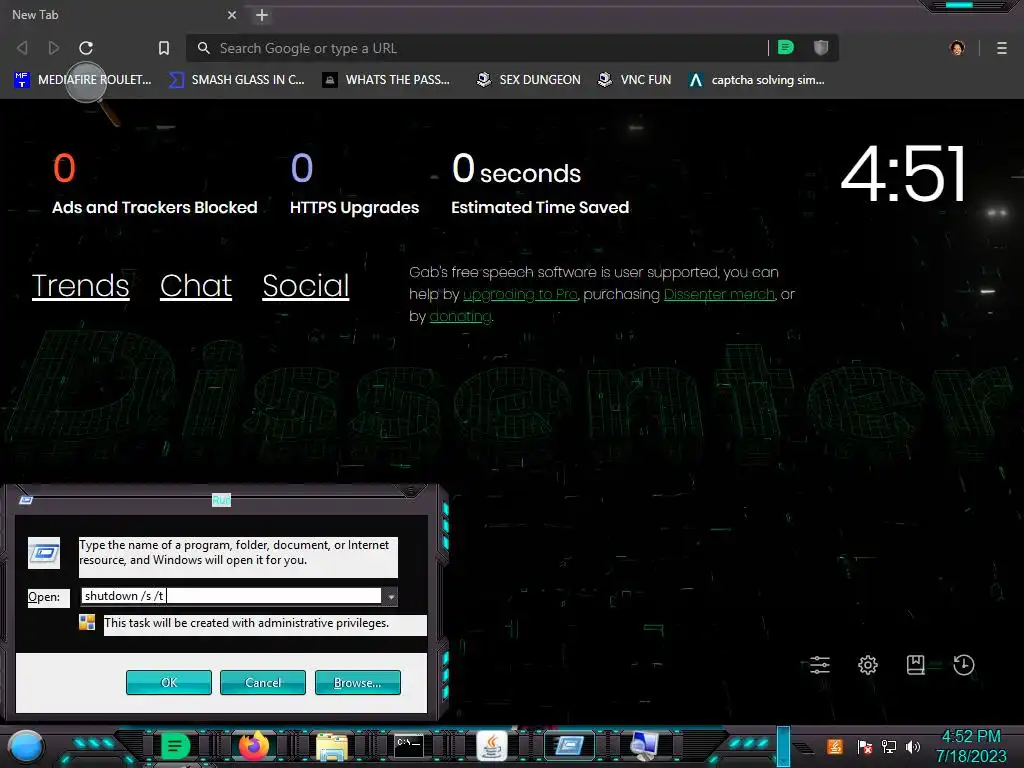
Task: Expand the Open combo box dropdown arrow
Action: [390, 596]
